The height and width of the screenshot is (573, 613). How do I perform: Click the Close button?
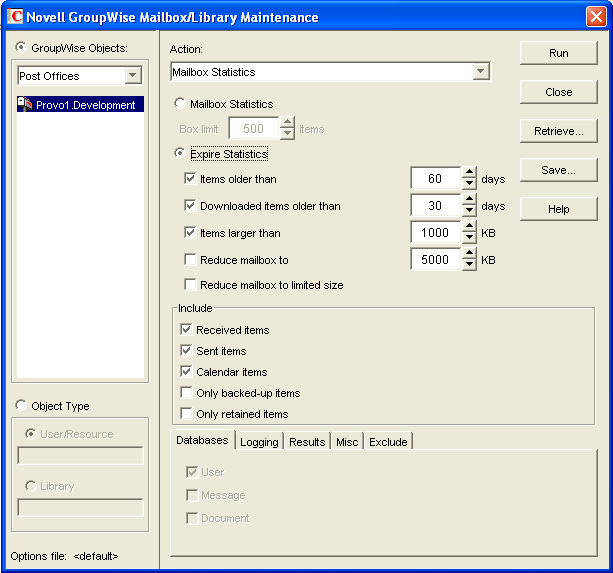tap(559, 92)
